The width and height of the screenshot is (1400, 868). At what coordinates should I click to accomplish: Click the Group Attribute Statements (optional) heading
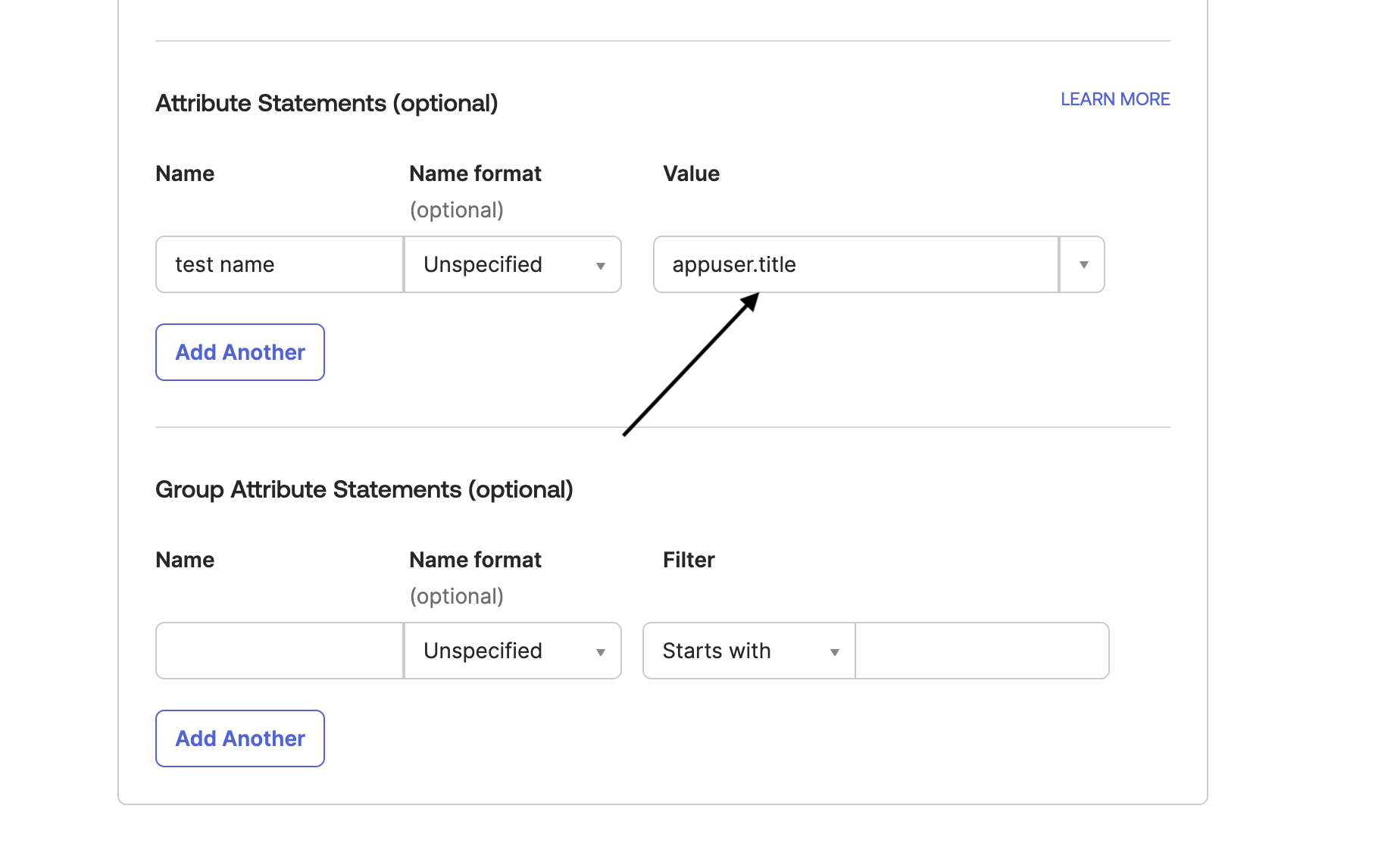coord(364,489)
